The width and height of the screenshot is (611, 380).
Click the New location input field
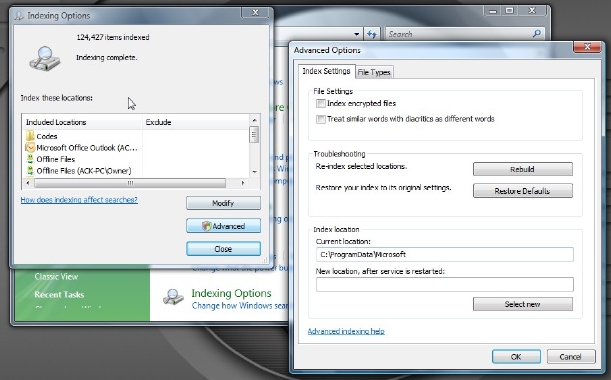click(445, 285)
